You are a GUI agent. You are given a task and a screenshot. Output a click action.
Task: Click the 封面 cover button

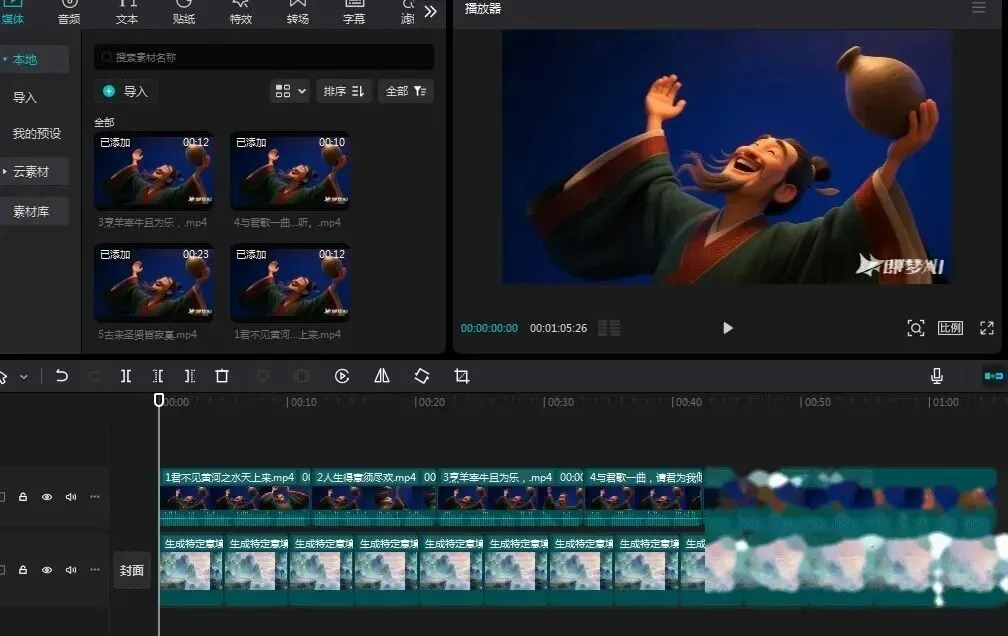(x=132, y=570)
